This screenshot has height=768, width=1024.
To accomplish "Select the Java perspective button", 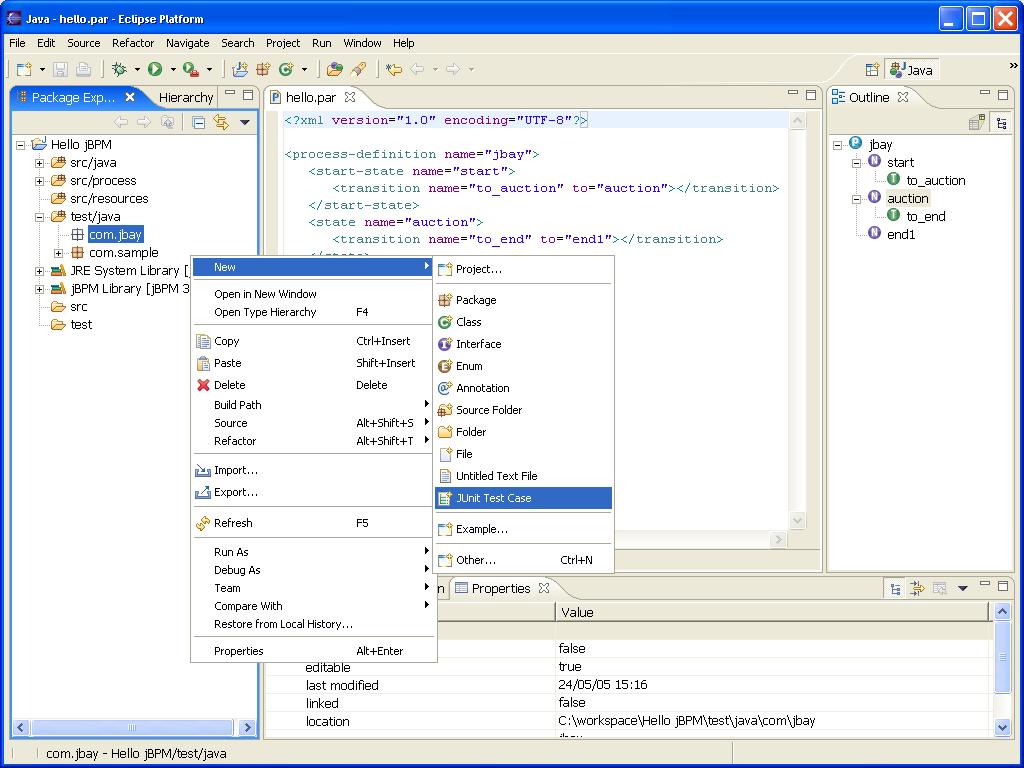I will [x=912, y=70].
